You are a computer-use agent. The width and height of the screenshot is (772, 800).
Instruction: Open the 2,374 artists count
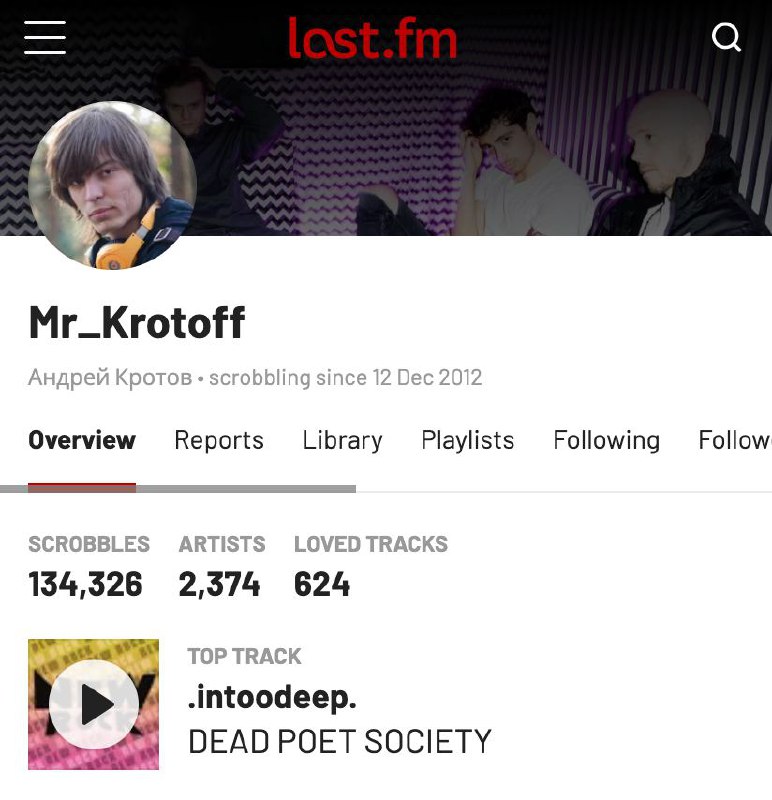[219, 584]
